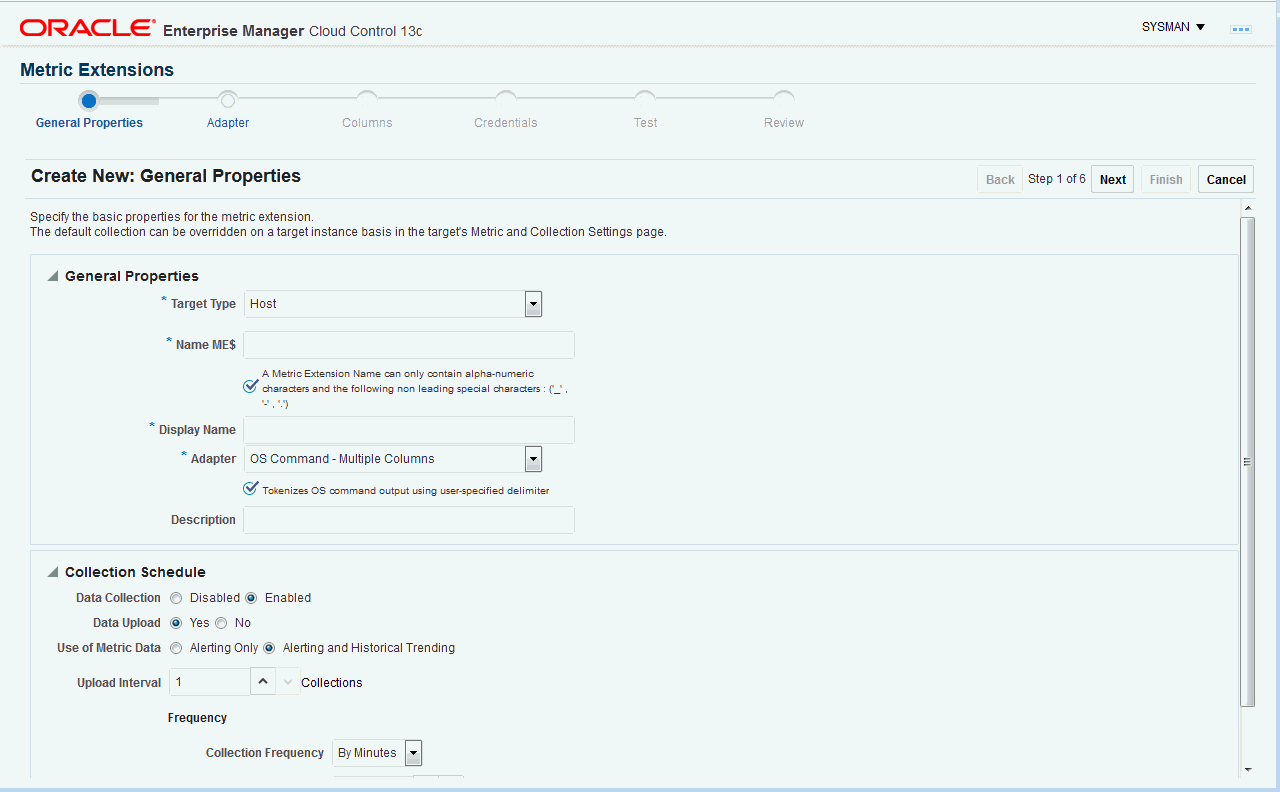
Task: Click the Metric Extensions heading
Action: click(97, 70)
